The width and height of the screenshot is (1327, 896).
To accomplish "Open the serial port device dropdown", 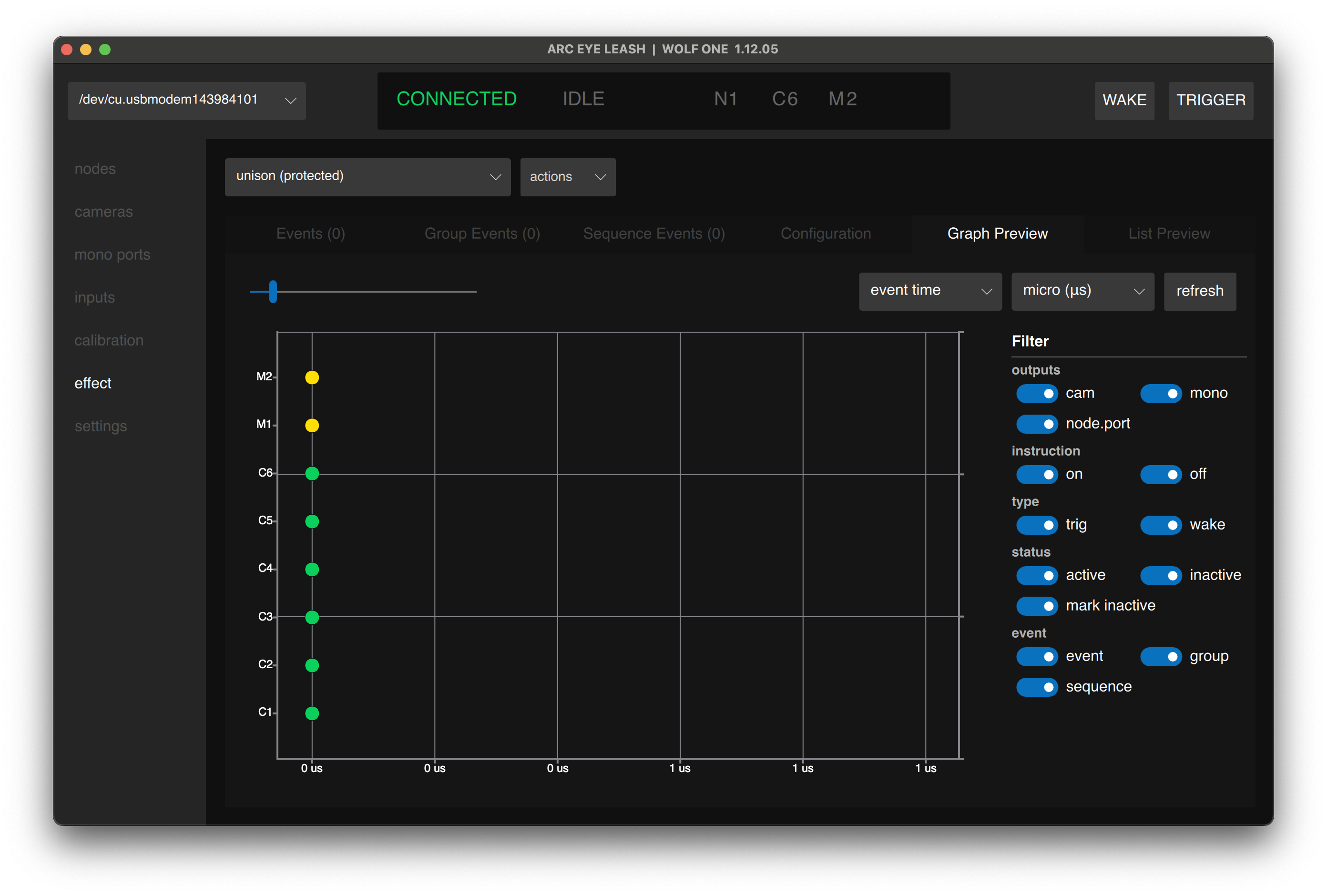I will (186, 101).
